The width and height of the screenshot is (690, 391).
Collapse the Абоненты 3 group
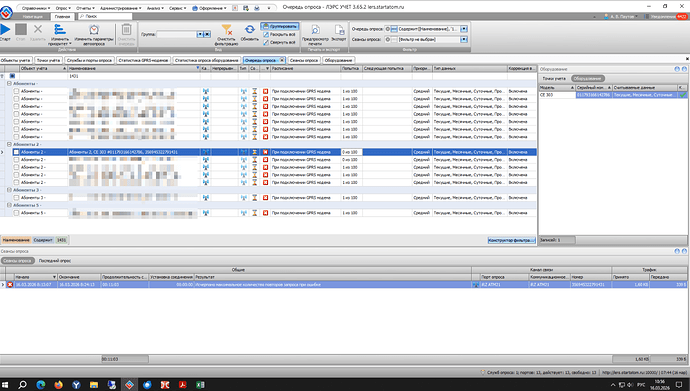pyautogui.click(x=9, y=190)
